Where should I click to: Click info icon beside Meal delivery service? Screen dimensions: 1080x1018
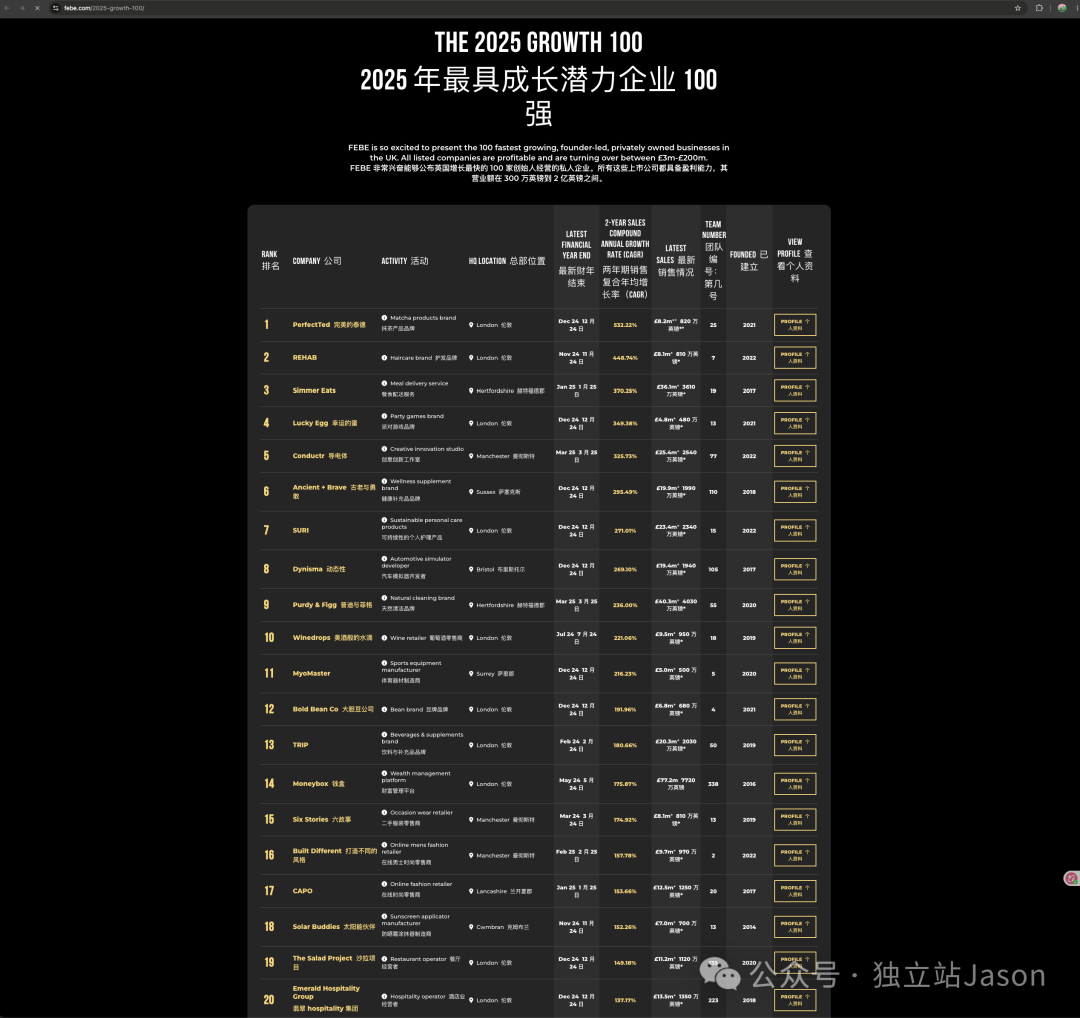384,384
